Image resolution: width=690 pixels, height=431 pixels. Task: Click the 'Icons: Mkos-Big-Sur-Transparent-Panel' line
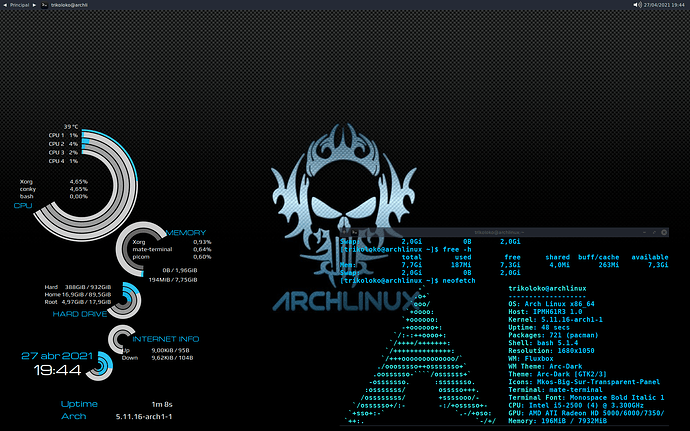pos(584,382)
